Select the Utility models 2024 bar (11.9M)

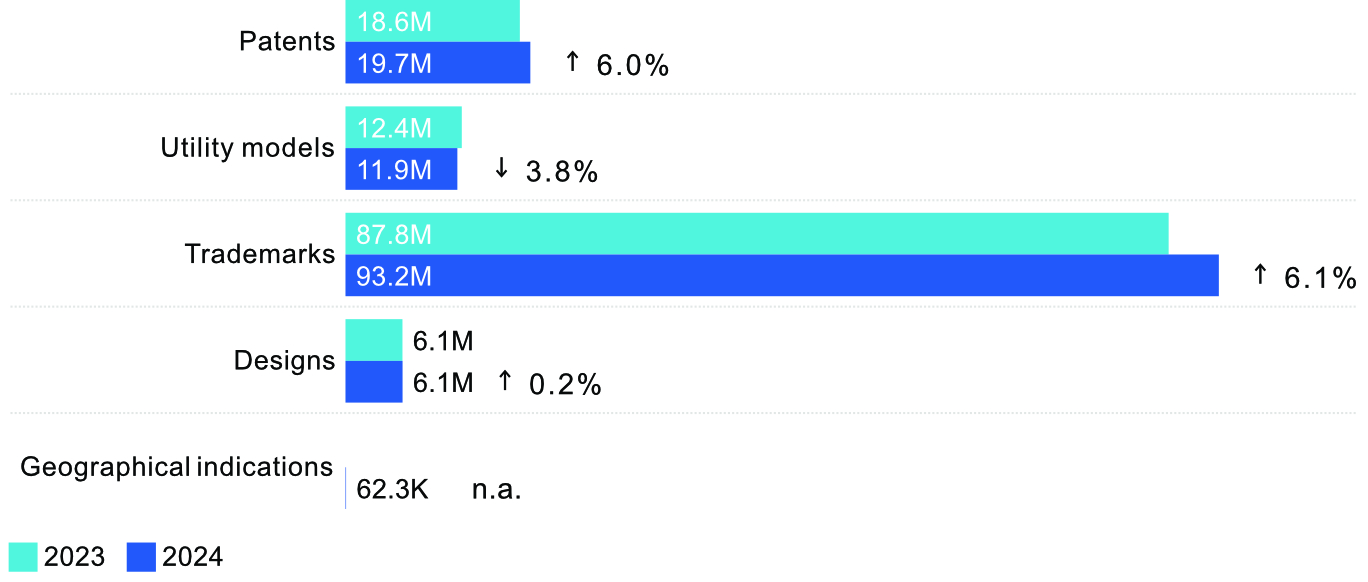[401, 169]
